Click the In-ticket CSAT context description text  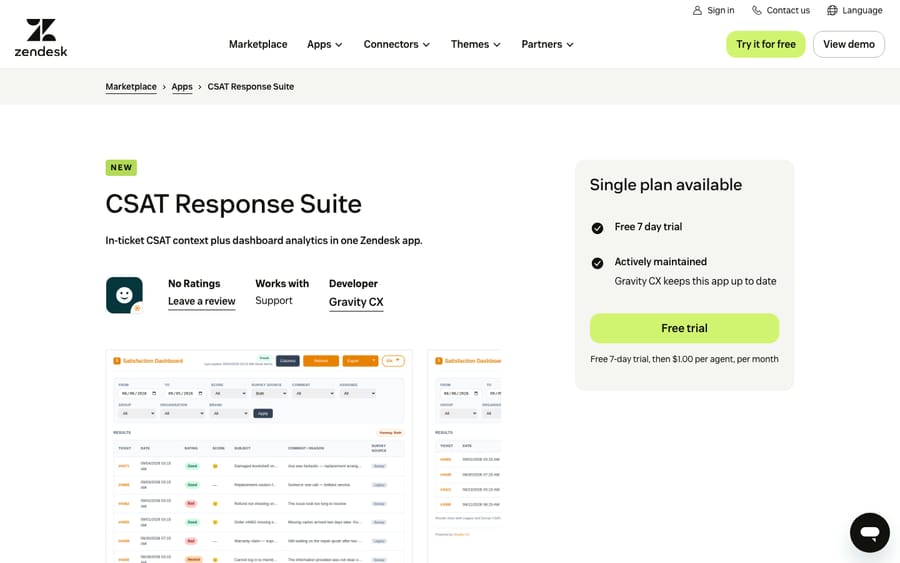[x=264, y=240]
